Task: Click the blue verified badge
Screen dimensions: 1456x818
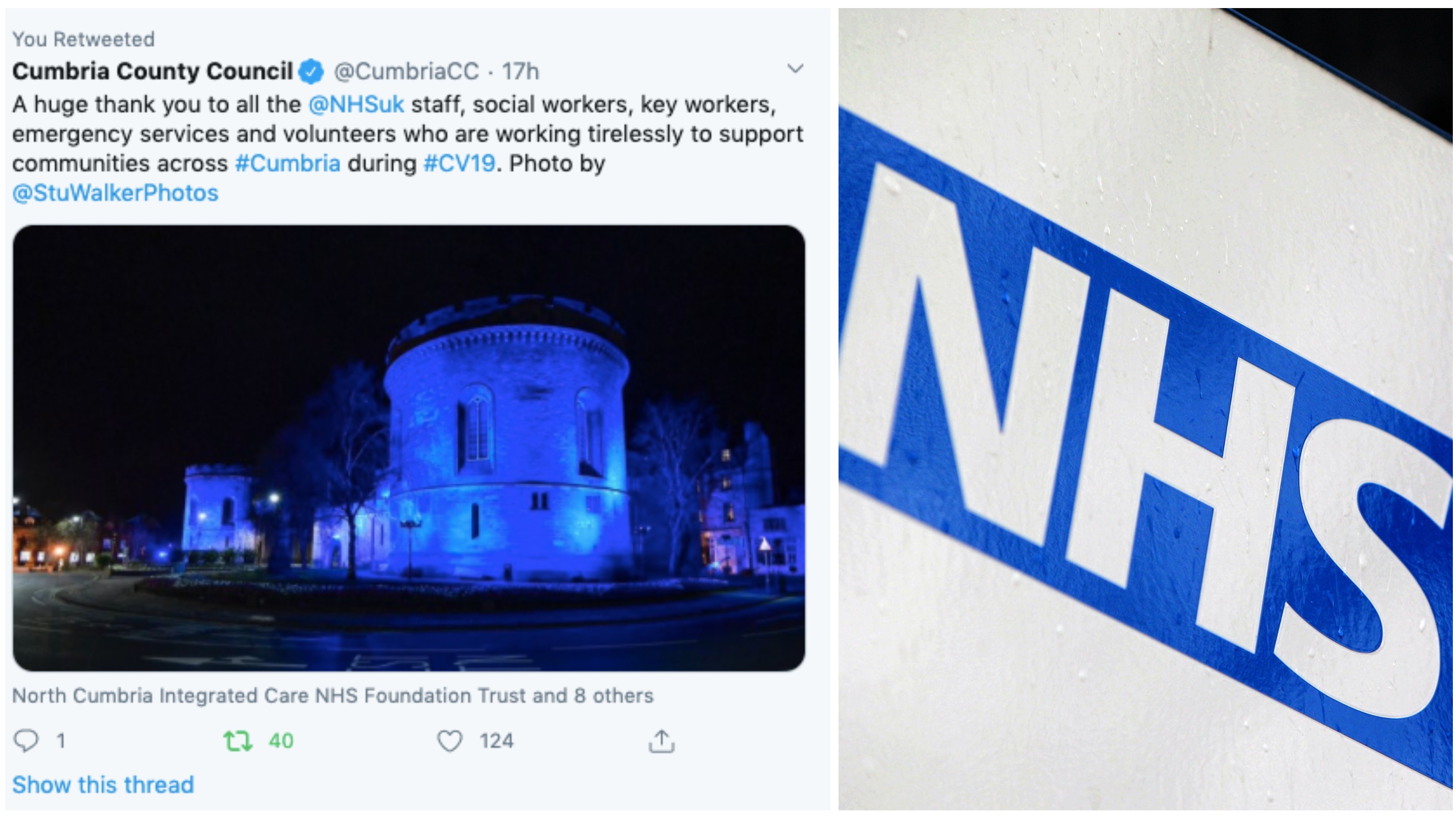Action: [x=311, y=71]
